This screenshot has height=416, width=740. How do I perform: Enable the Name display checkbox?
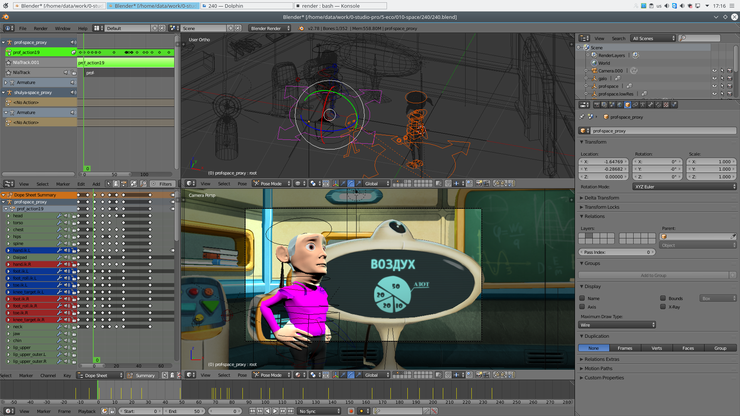point(582,298)
